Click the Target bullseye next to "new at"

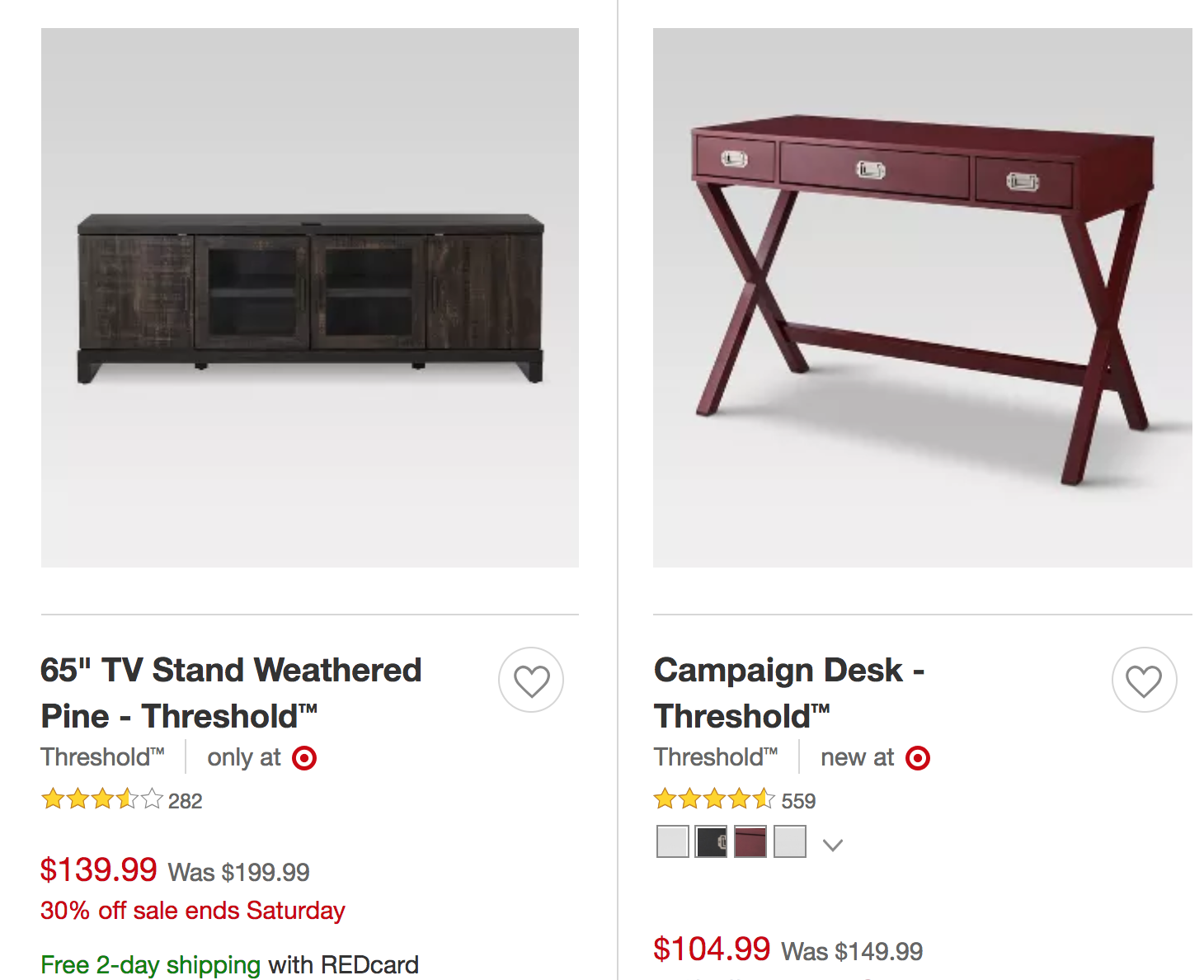(918, 758)
